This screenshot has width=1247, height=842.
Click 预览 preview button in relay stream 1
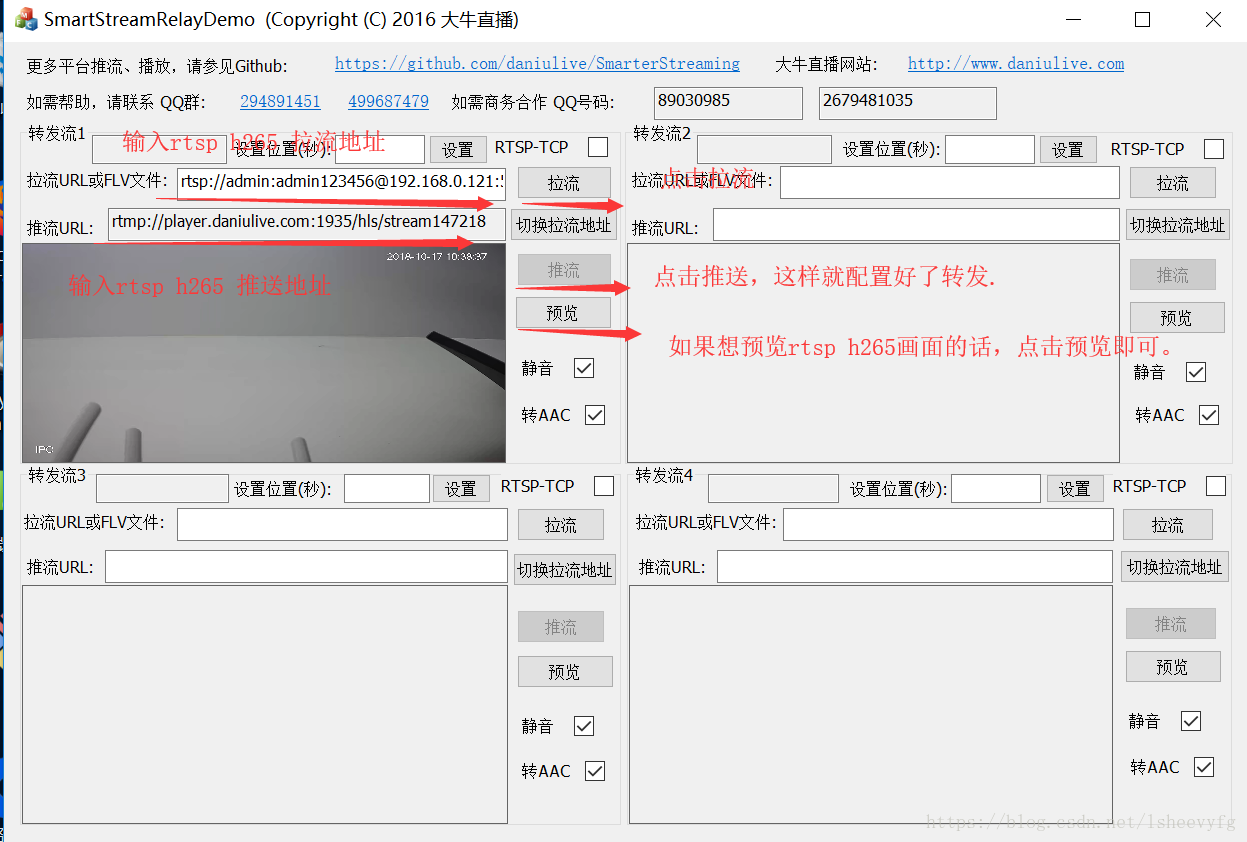(x=563, y=313)
